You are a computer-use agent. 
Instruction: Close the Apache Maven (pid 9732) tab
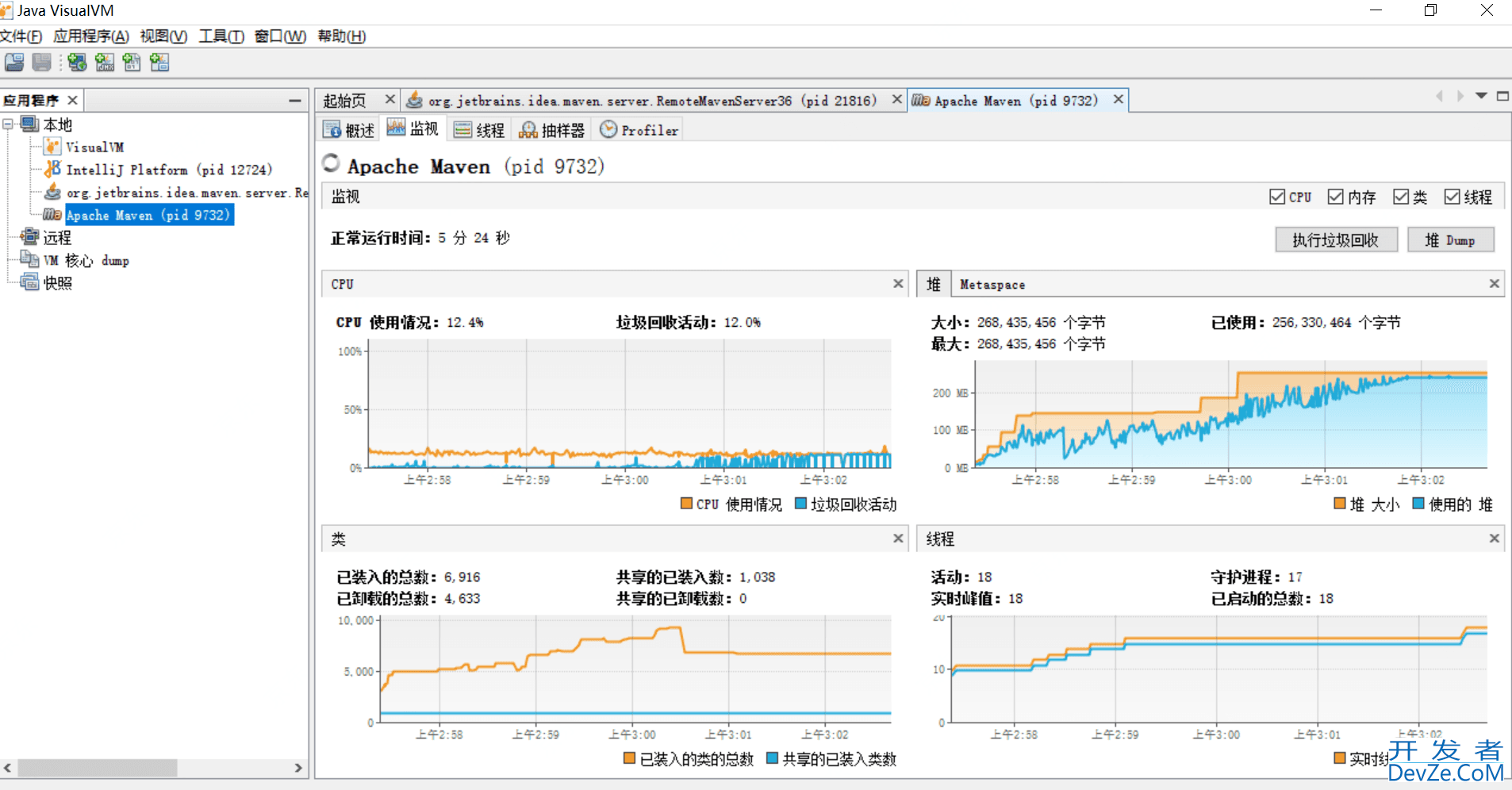[x=1118, y=99]
